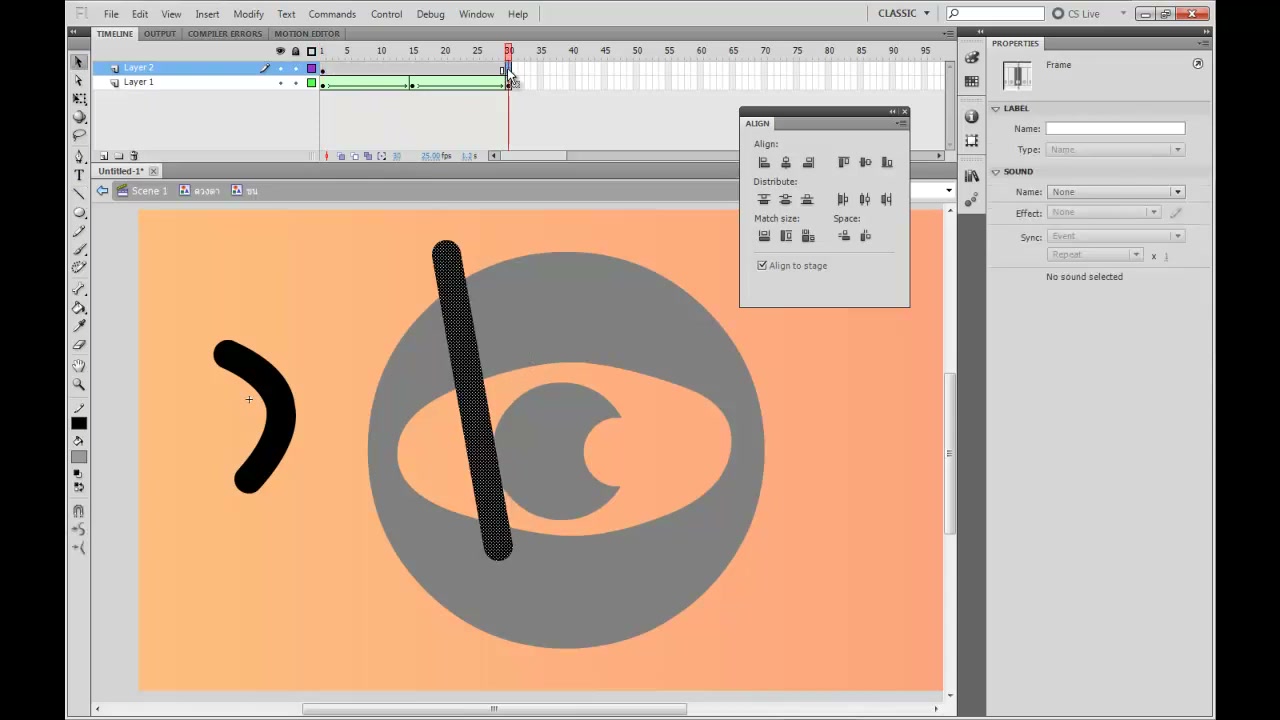This screenshot has width=1280, height=720.
Task: Click Align left edge icon
Action: click(764, 162)
